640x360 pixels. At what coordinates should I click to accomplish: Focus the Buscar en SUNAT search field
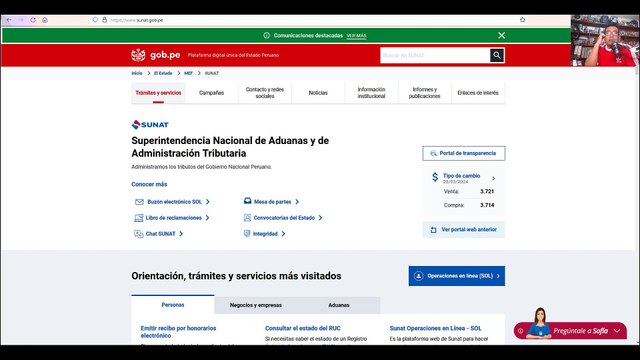point(435,55)
